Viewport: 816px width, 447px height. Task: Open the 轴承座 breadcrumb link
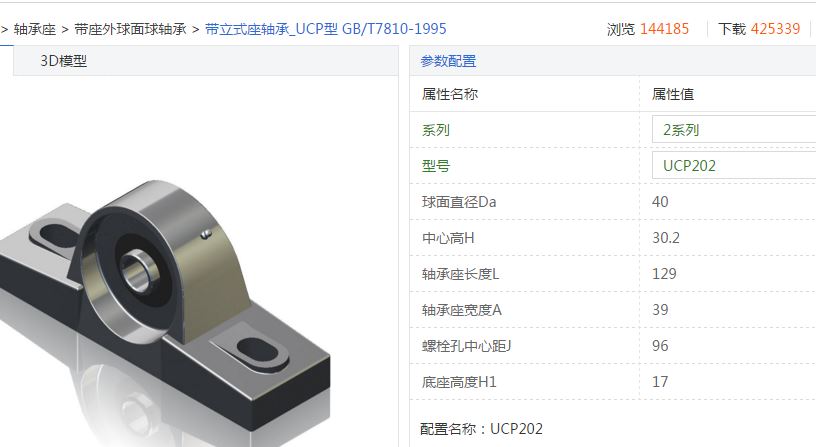[x=34, y=29]
